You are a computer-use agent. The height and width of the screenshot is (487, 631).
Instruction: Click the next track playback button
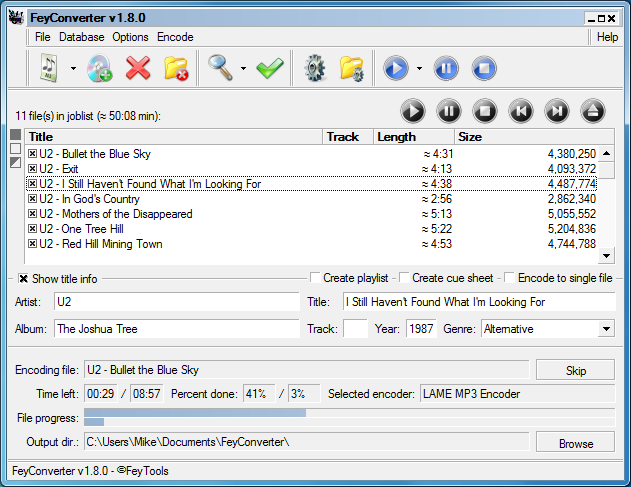[x=557, y=111]
